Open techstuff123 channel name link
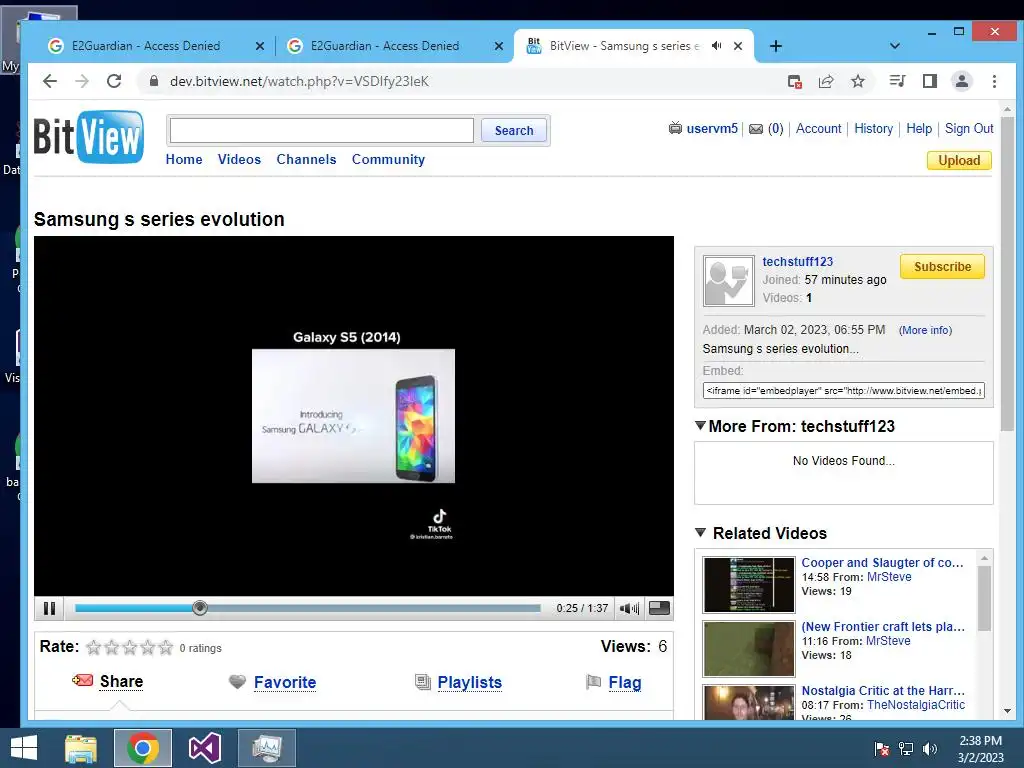The image size is (1024, 768). (797, 262)
